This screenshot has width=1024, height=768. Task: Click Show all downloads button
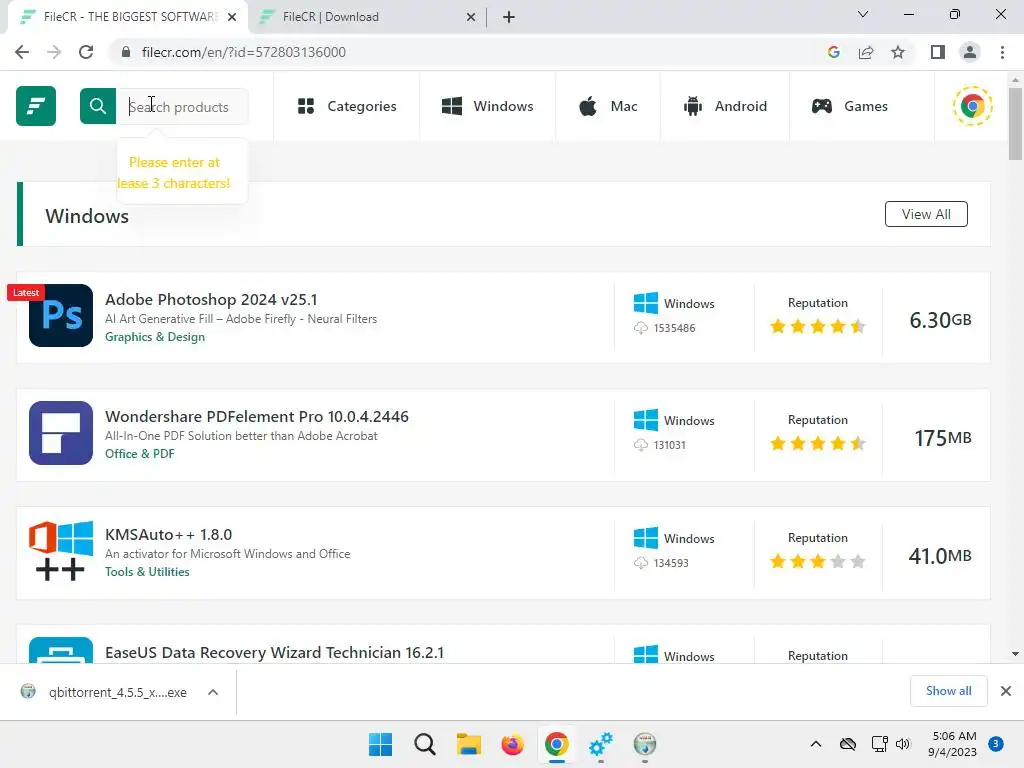coord(948,691)
